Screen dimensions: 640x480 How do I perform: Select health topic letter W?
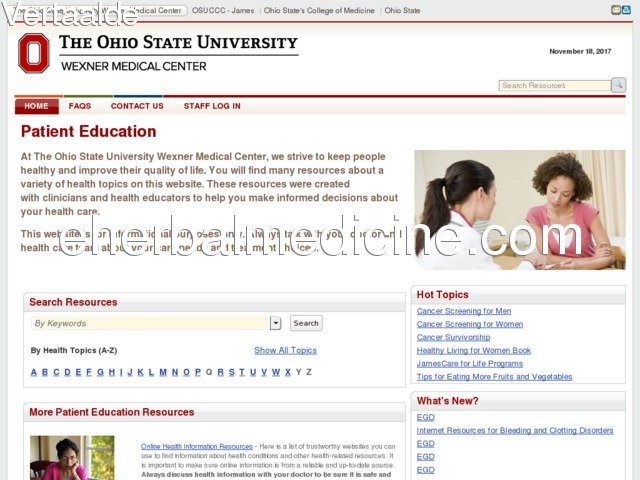[x=276, y=372]
